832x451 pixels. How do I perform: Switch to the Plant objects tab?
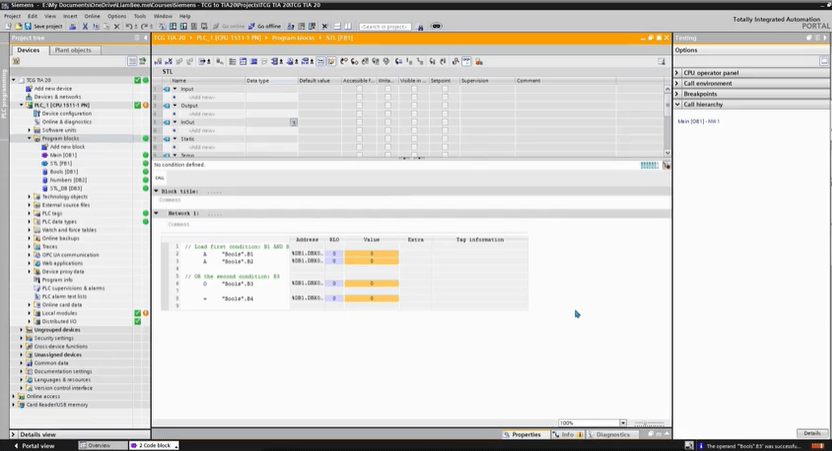tap(73, 50)
